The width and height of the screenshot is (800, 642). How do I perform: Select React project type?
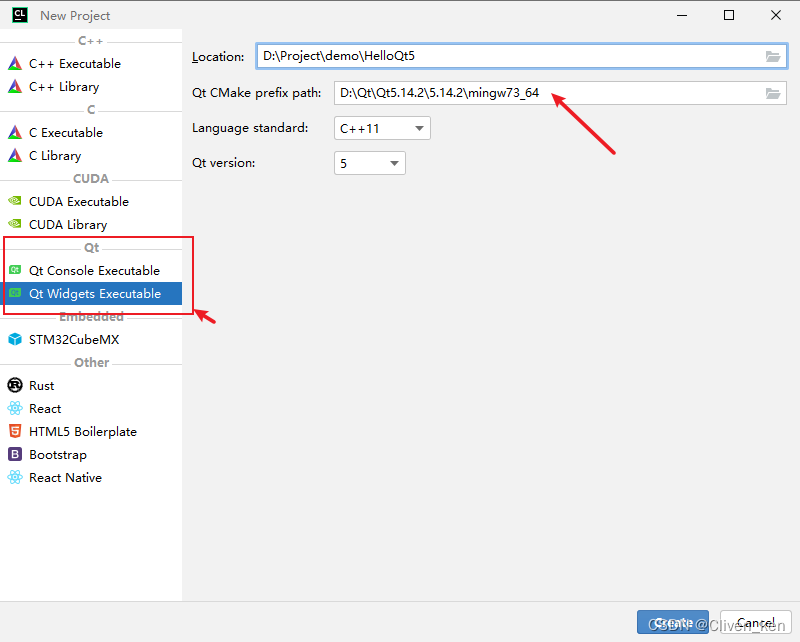pos(91,408)
